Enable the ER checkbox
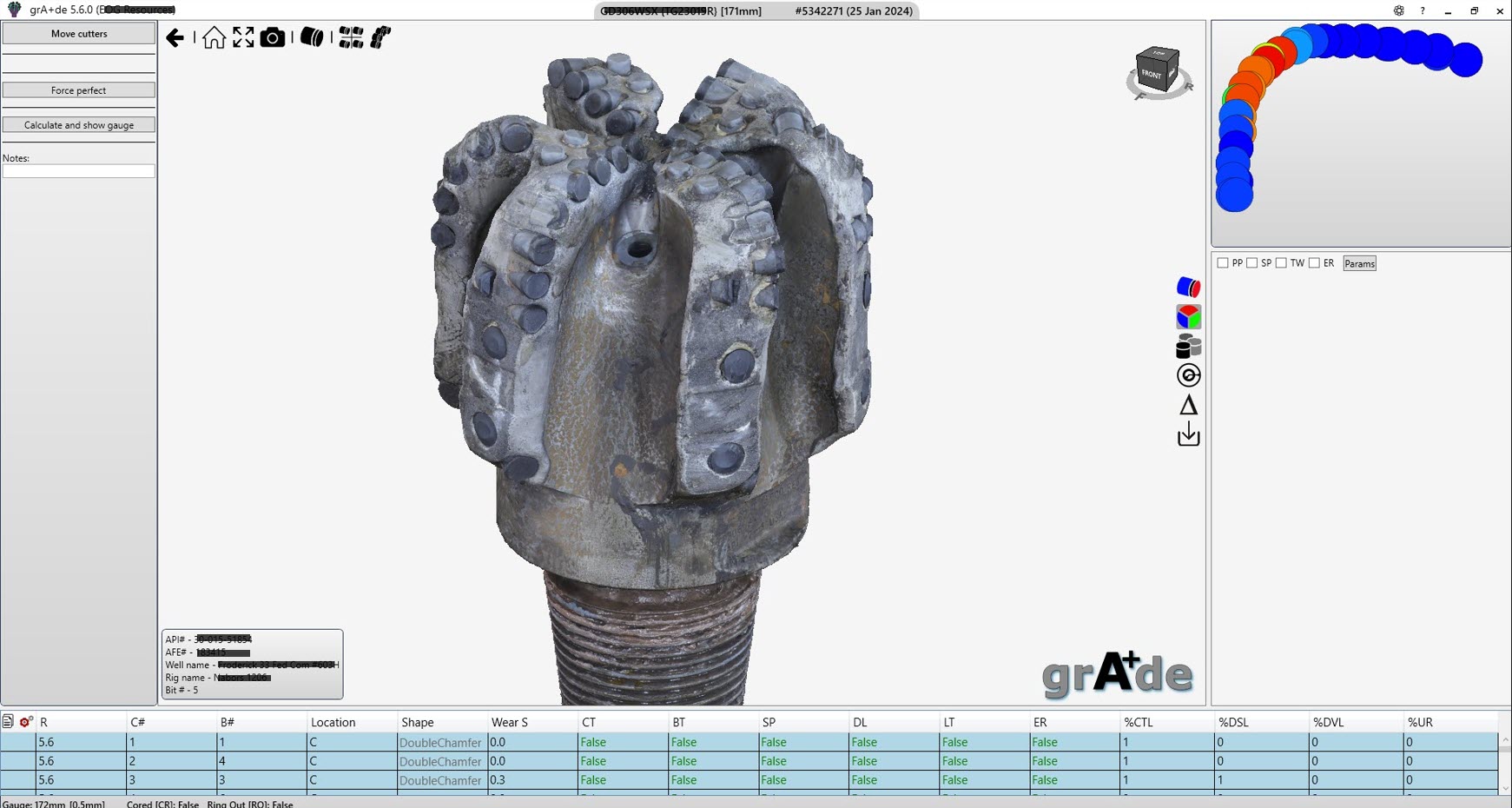 (1314, 263)
